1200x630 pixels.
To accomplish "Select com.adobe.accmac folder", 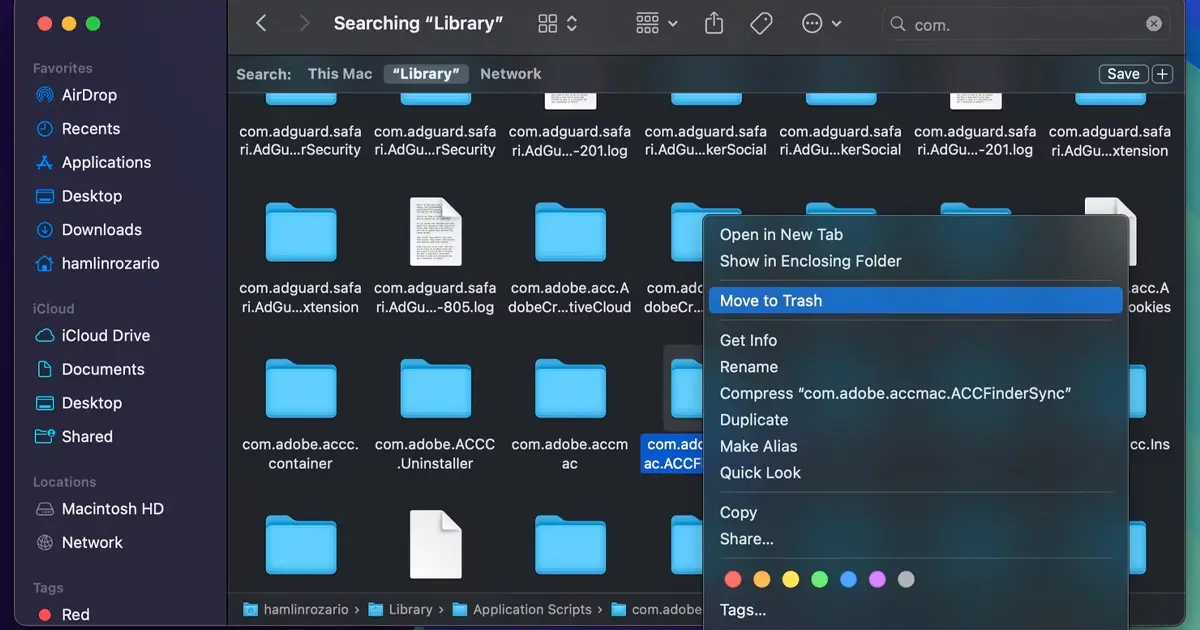I will [x=570, y=390].
